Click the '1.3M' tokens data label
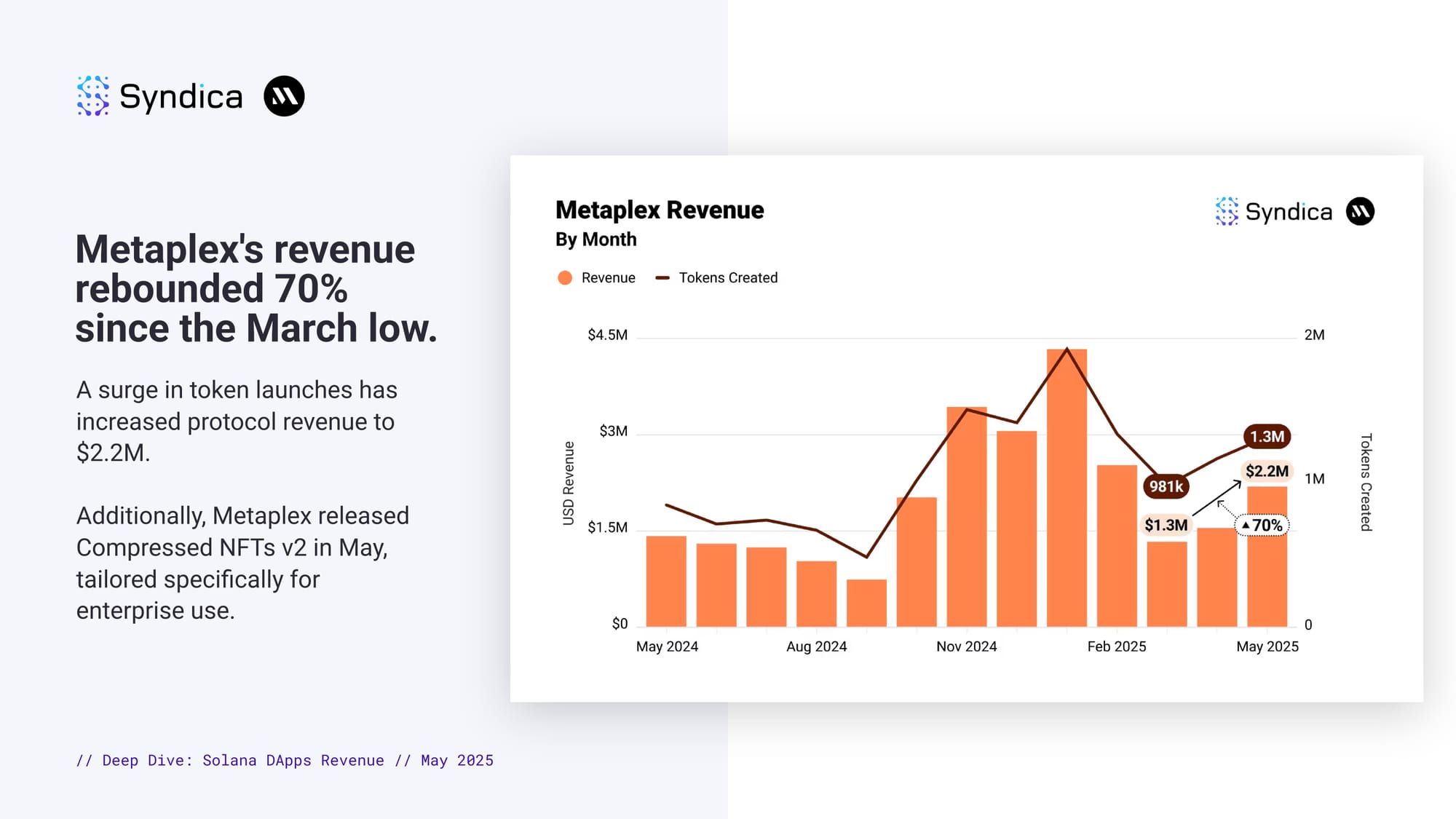1456x819 pixels. (x=1267, y=437)
